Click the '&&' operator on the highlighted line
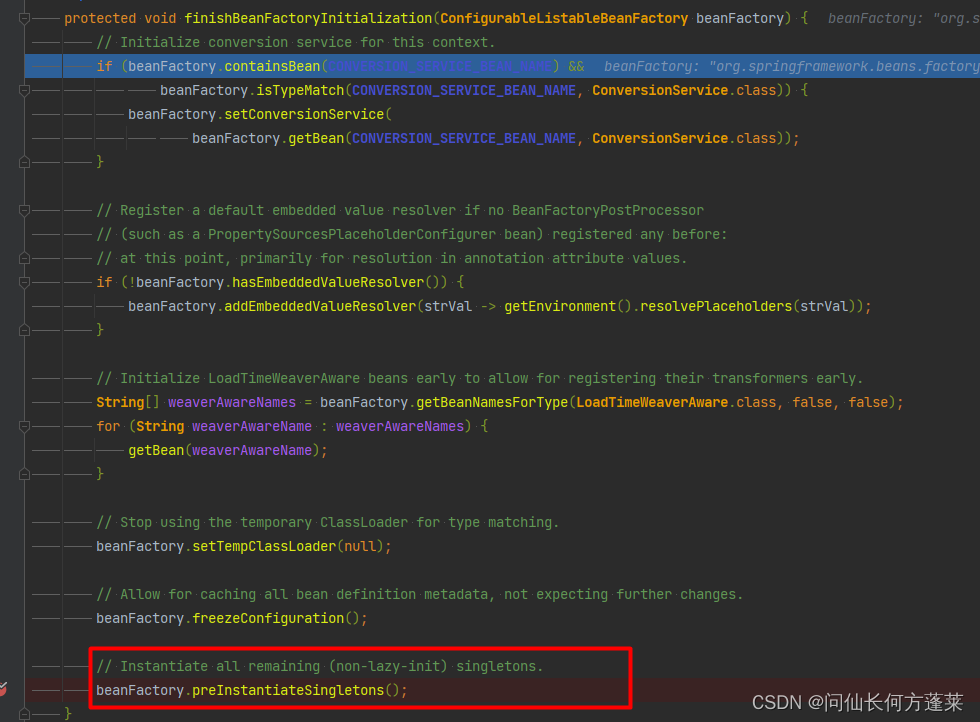980x722 pixels. coord(576,66)
